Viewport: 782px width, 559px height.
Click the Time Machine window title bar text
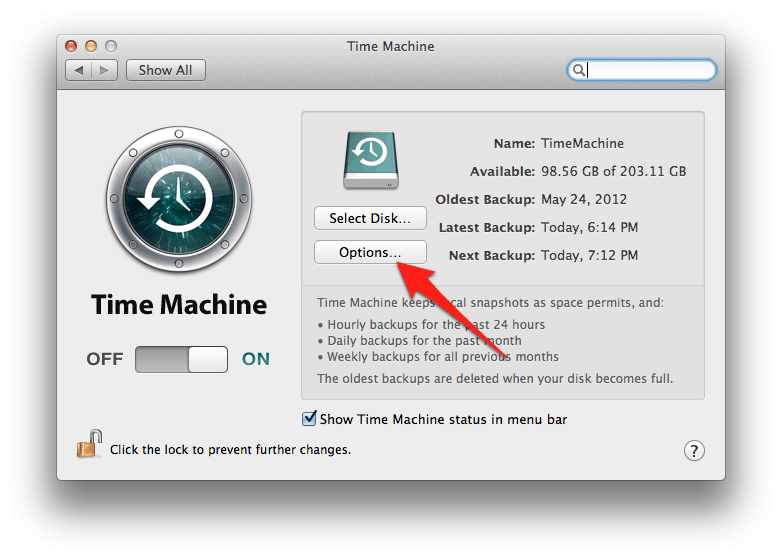tap(390, 46)
